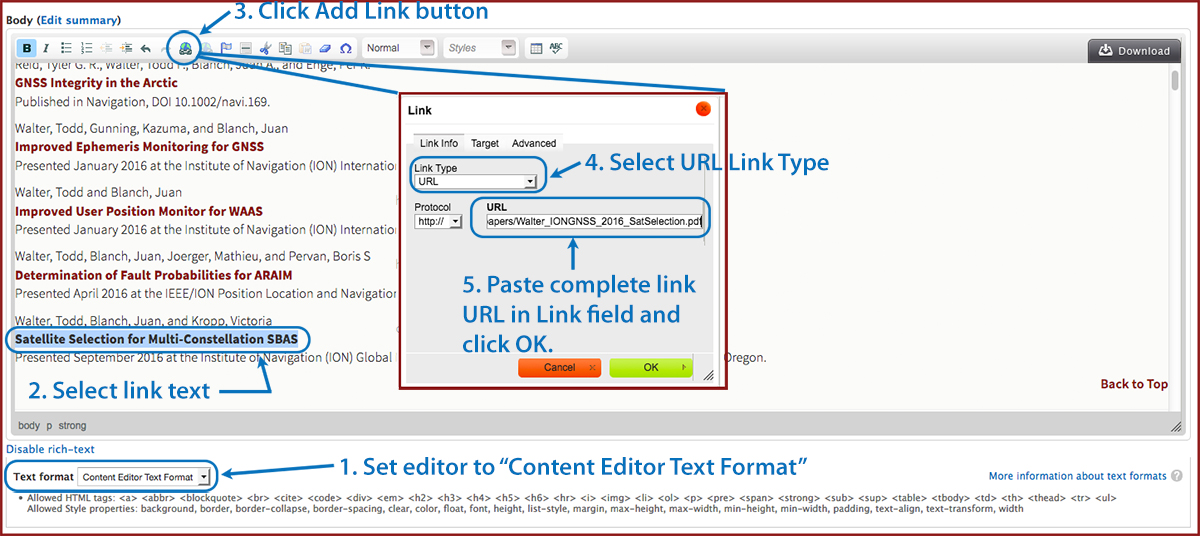
Task: Switch to the Advanced tab in Link dialog
Action: pyautogui.click(x=534, y=144)
